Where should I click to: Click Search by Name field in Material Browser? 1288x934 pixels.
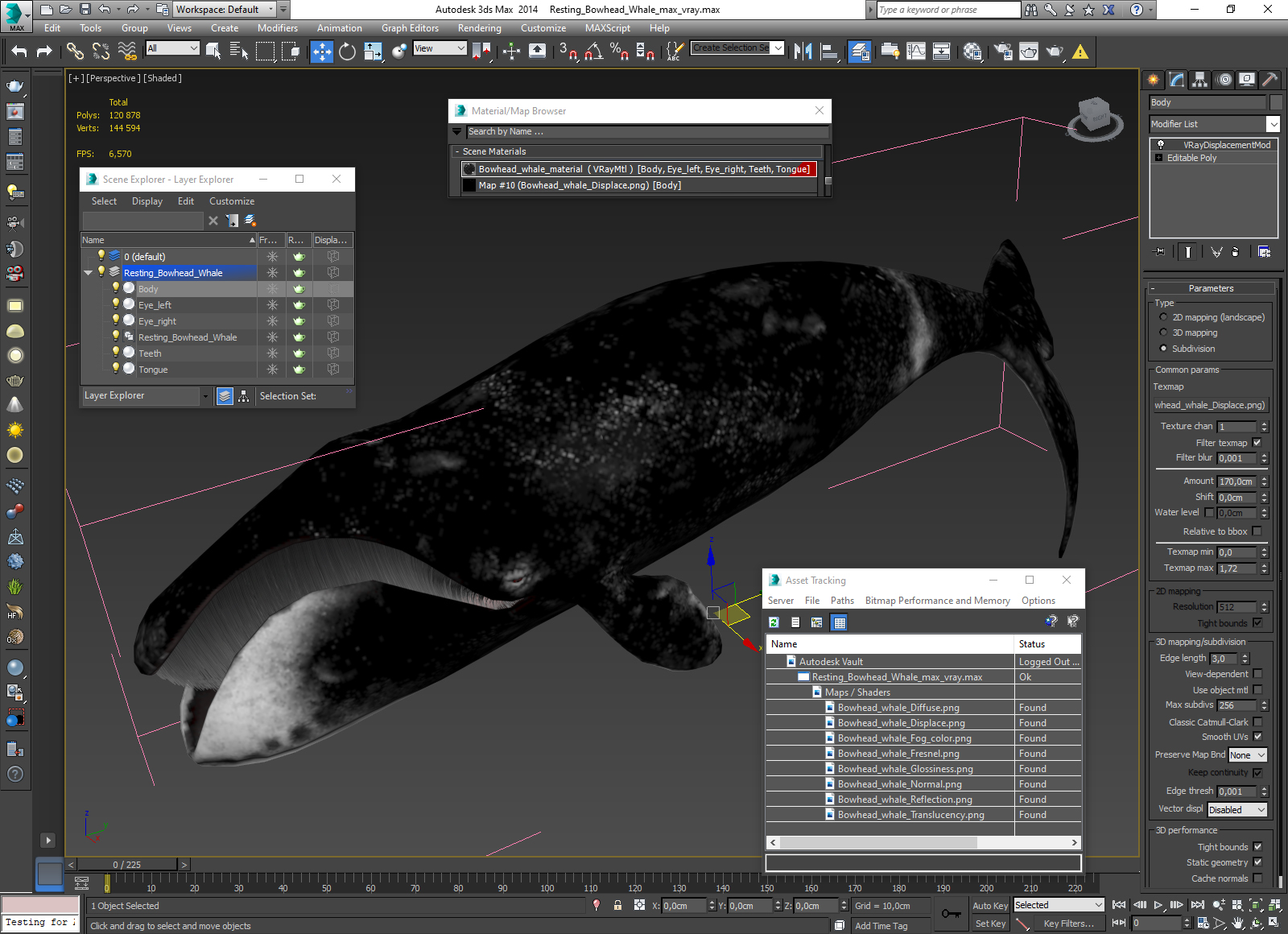(647, 132)
